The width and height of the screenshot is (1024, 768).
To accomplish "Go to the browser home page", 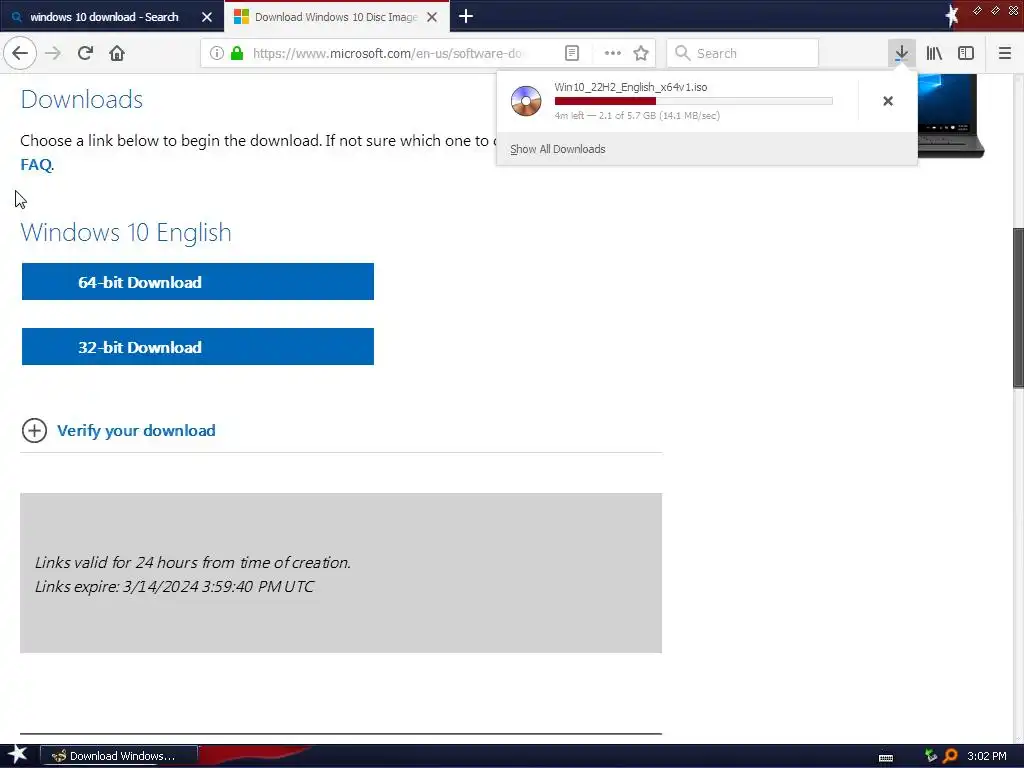I will pyautogui.click(x=117, y=53).
